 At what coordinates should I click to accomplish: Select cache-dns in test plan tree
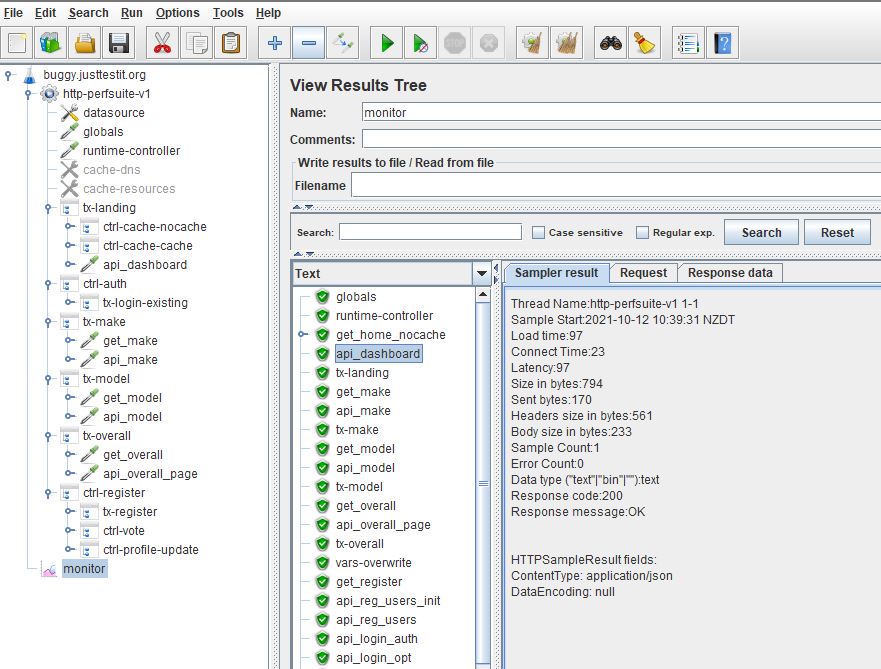[x=112, y=170]
